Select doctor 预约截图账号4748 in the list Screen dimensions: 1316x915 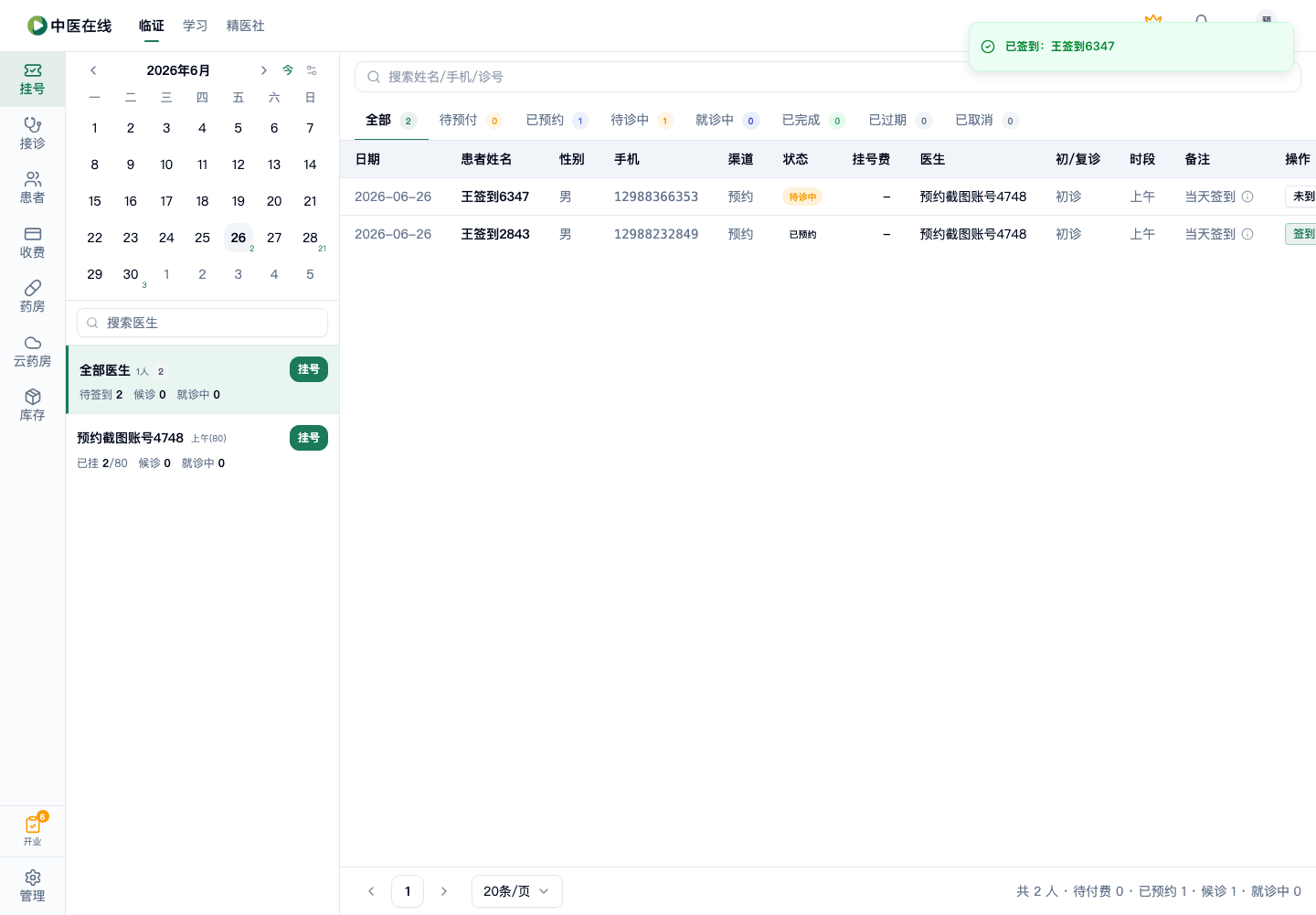coord(202,450)
